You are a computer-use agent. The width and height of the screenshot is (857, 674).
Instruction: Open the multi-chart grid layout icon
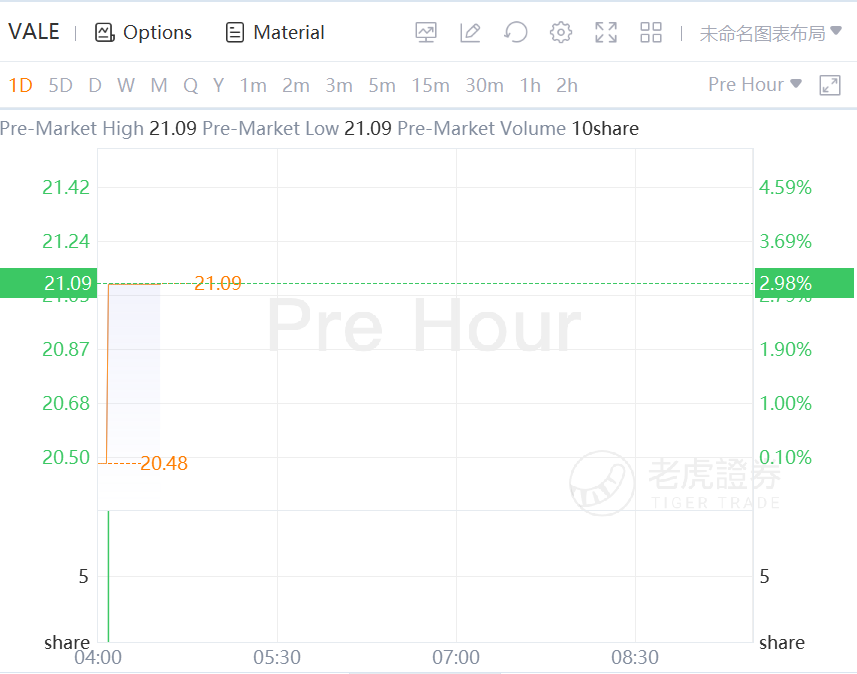click(651, 32)
